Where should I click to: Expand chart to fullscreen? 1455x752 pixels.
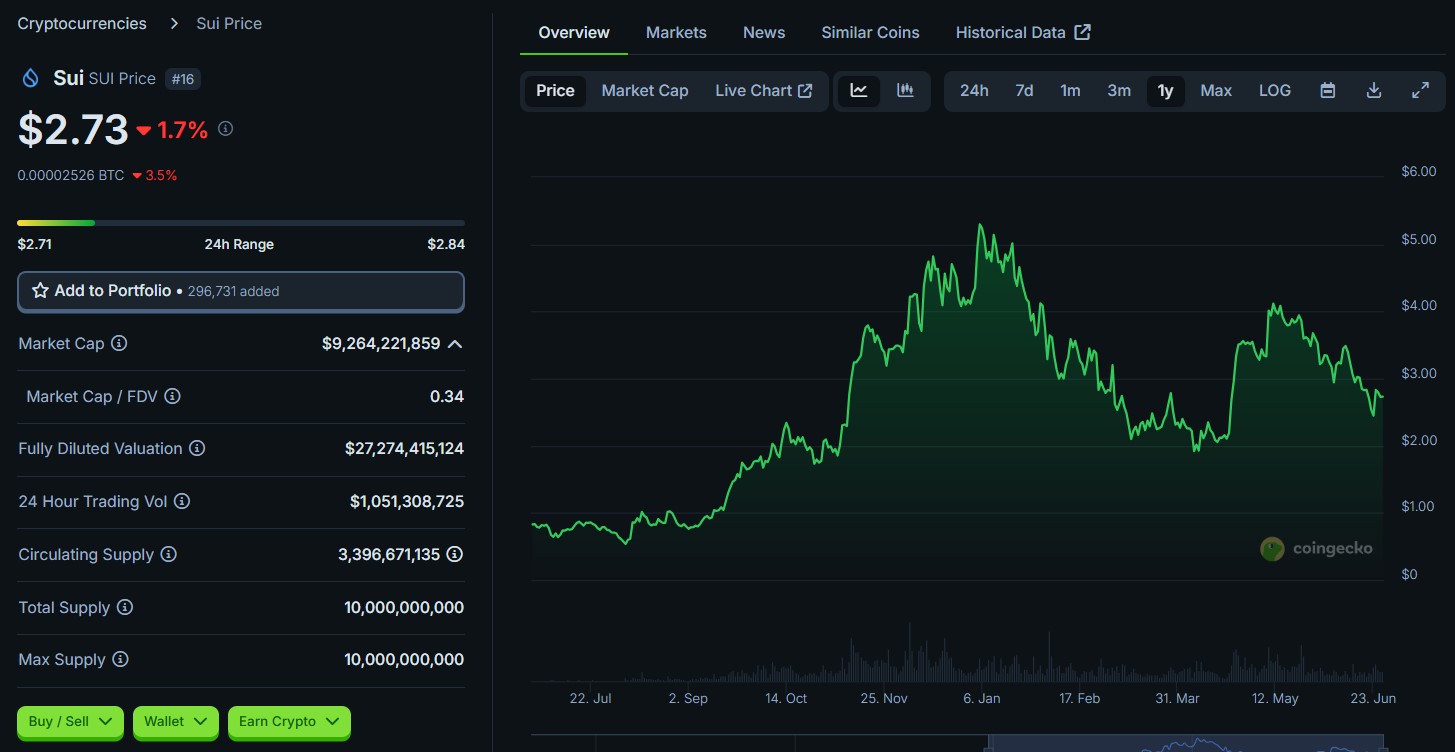click(x=1420, y=90)
